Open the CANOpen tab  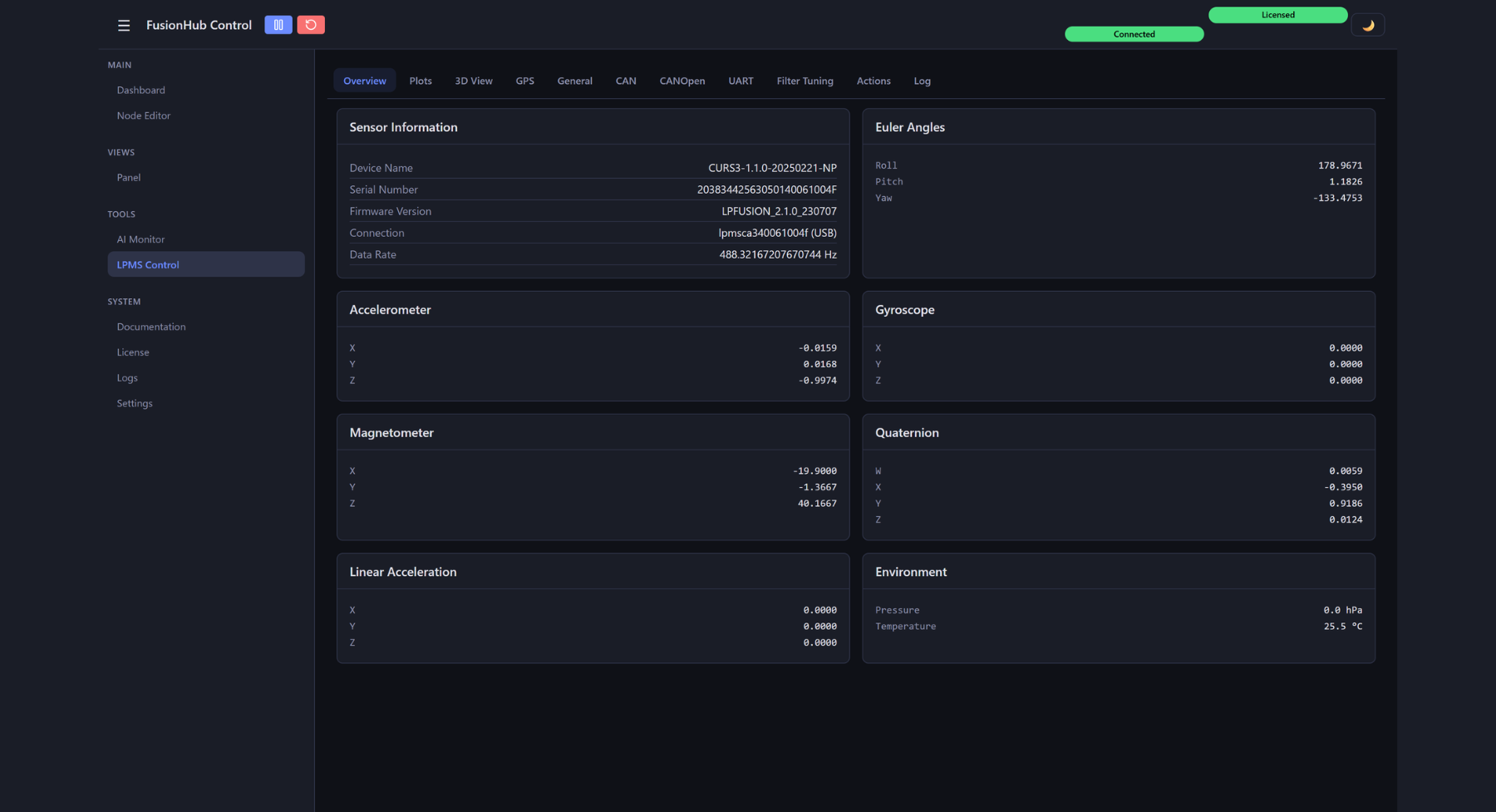click(682, 81)
